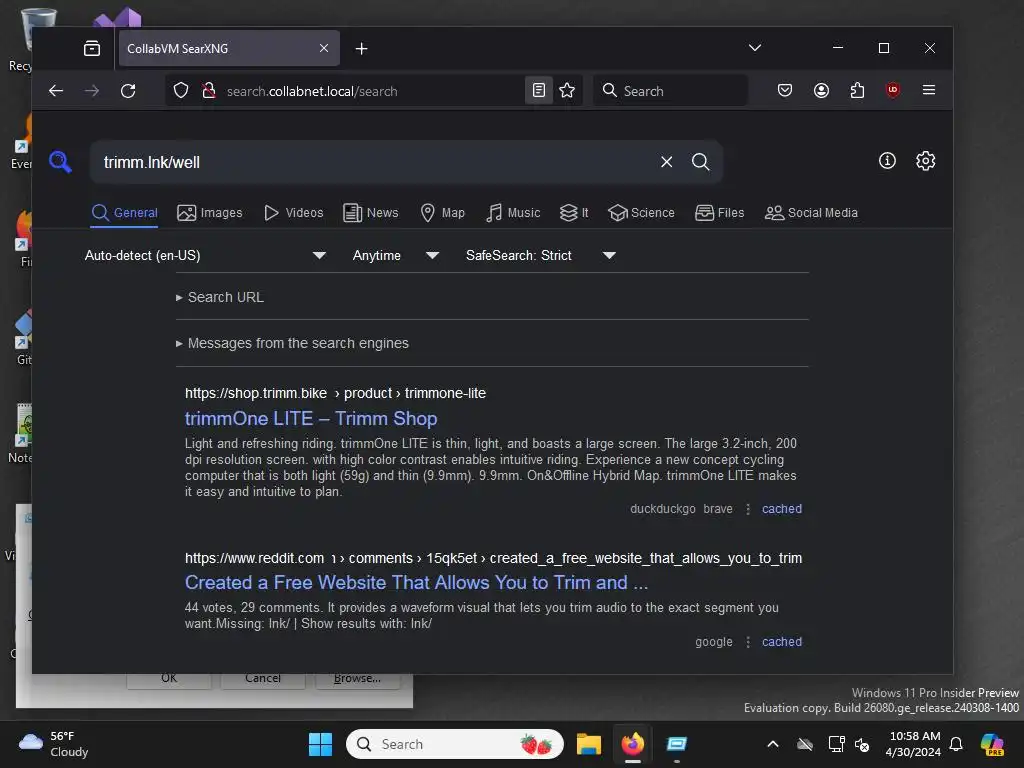Screen dimensions: 1024x768
Task: Open the weather widget showing 56°F Cloudy
Action: pyautogui.click(x=54, y=744)
